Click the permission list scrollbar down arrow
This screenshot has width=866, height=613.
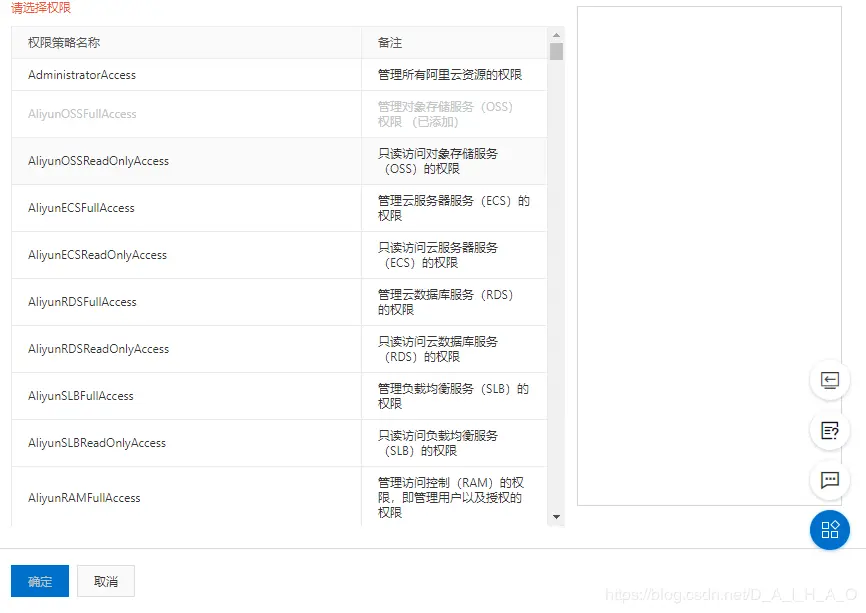pos(556,517)
